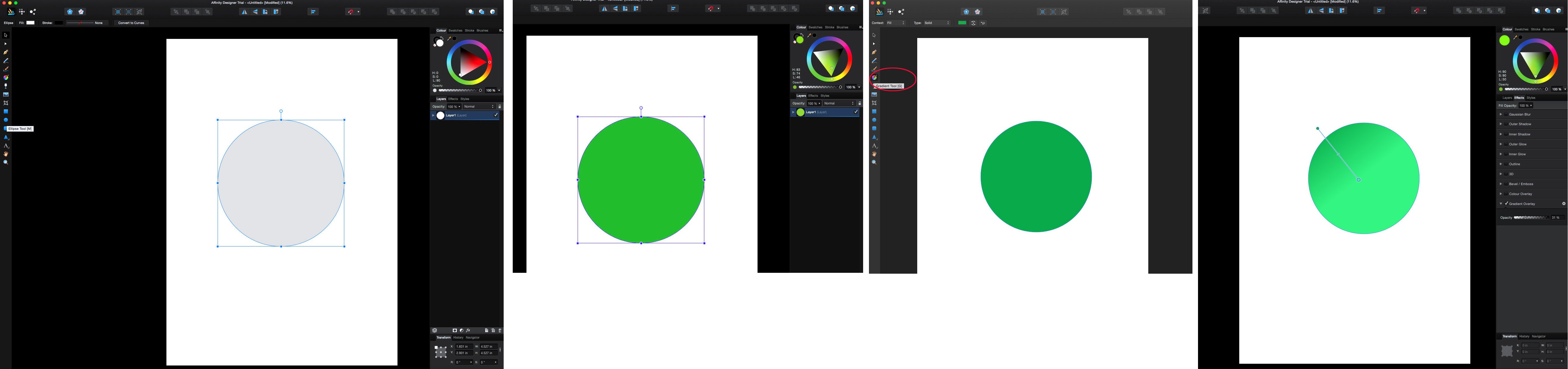This screenshot has height=369, width=1568.
Task: Expand the Colour Overlay effect section
Action: point(1501,194)
